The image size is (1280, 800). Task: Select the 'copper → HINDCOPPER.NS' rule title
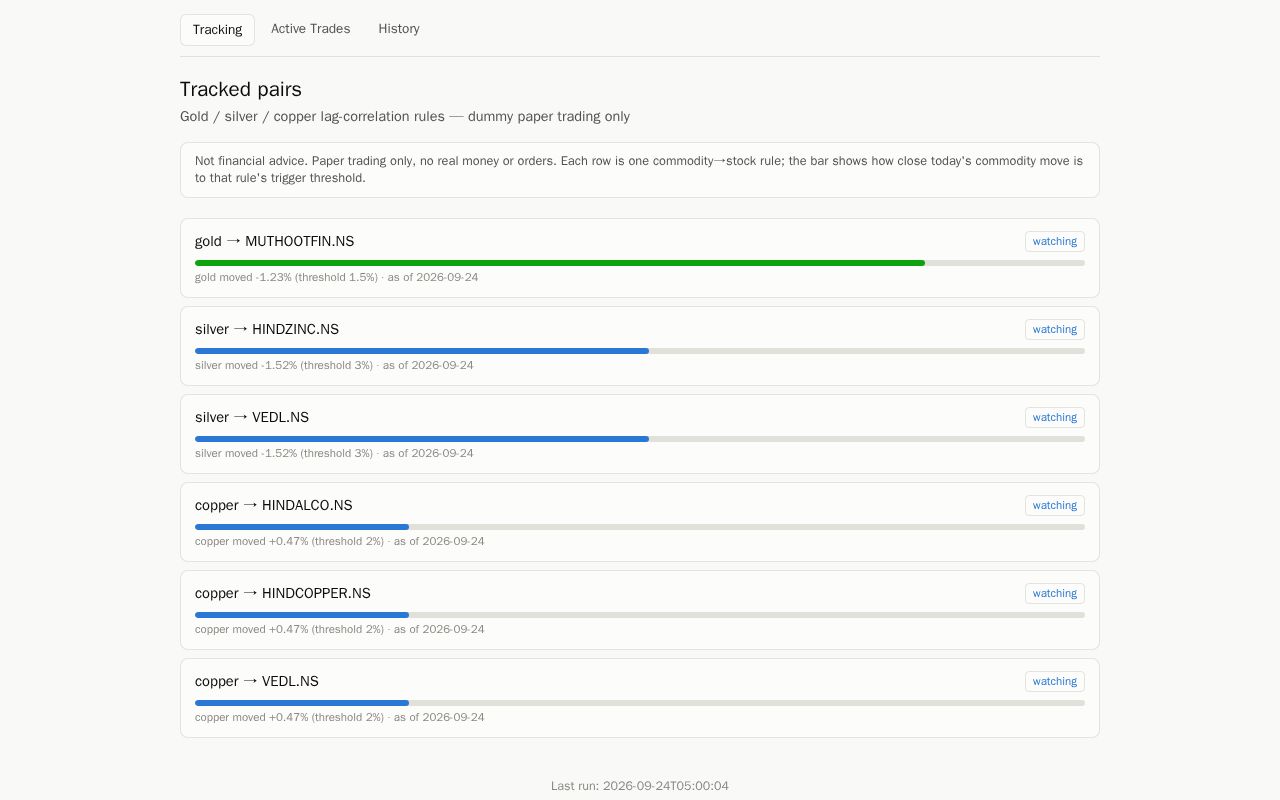pyautogui.click(x=283, y=593)
